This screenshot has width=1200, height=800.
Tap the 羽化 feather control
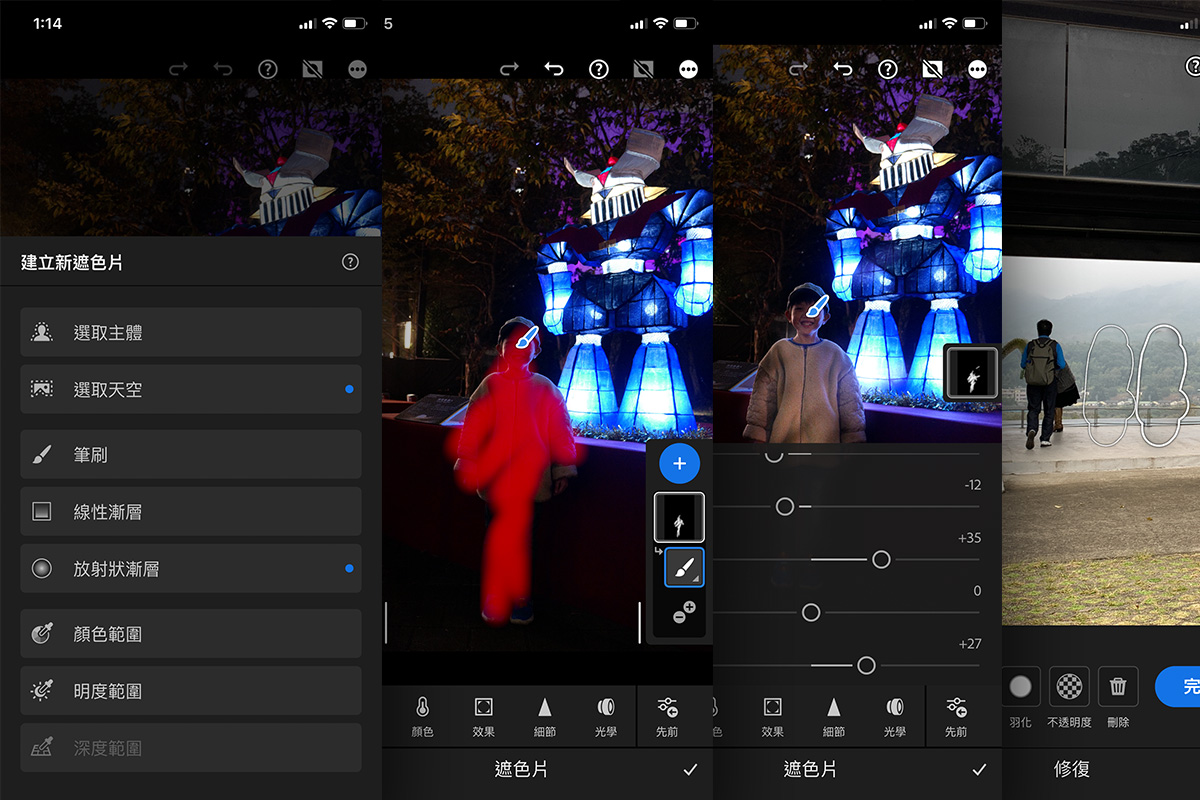[x=1021, y=695]
